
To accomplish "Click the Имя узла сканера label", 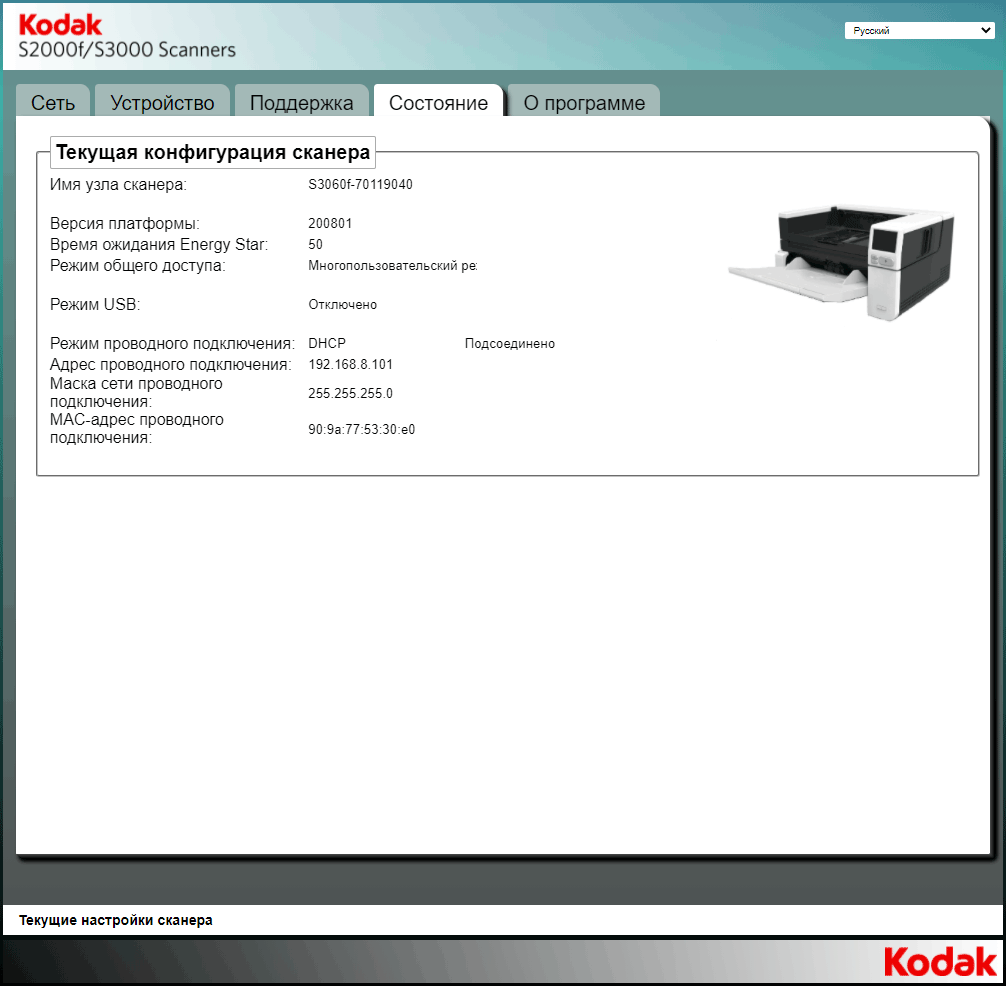I will pyautogui.click(x=119, y=185).
